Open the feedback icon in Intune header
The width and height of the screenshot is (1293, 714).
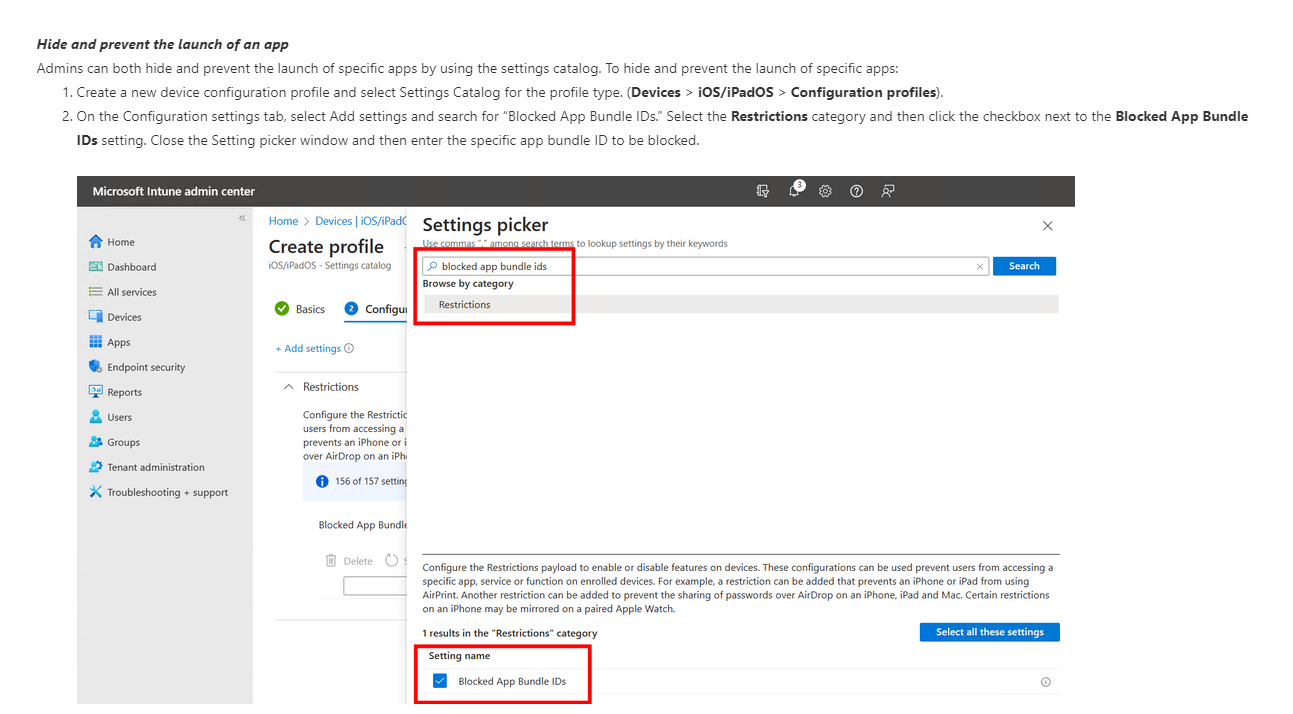[887, 191]
